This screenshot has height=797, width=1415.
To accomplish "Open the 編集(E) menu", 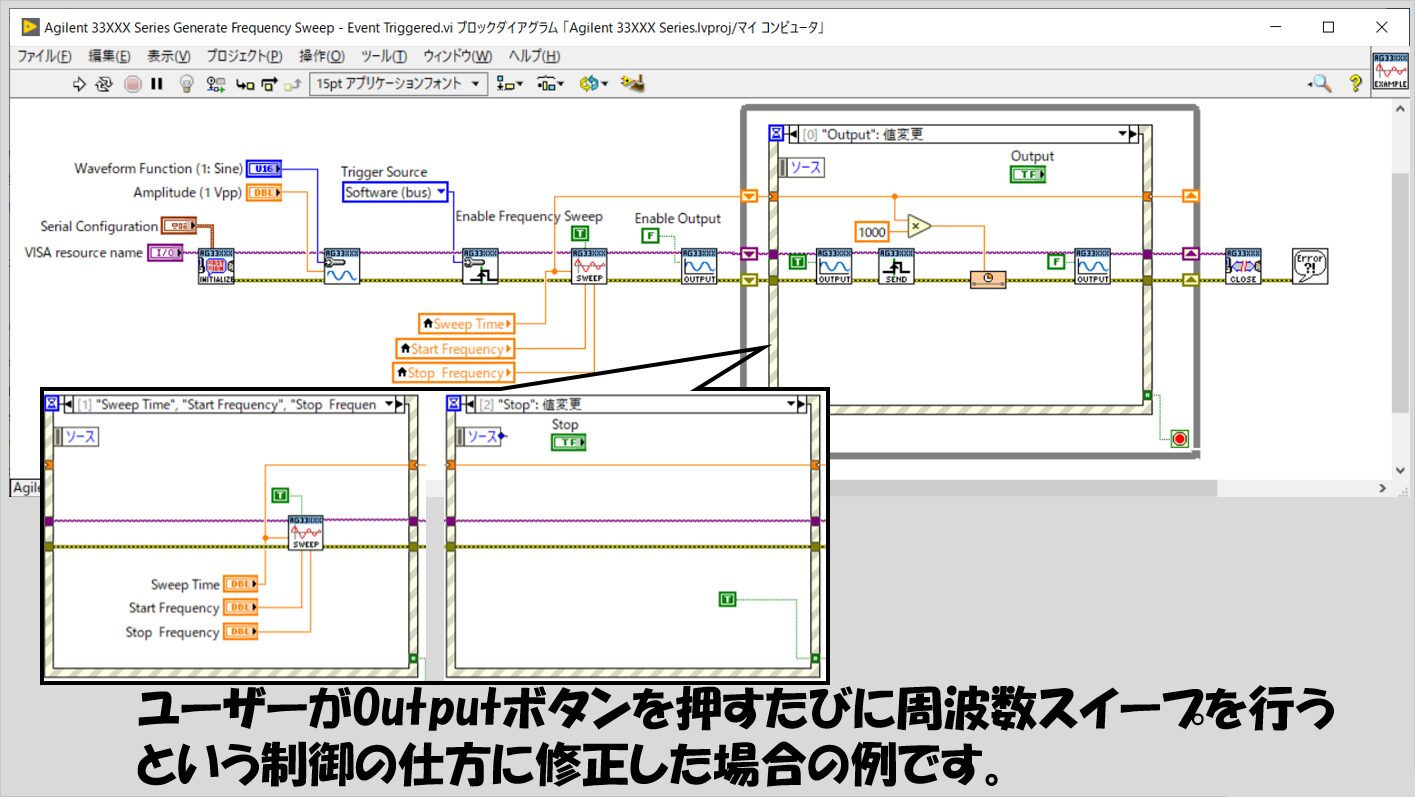I will (109, 56).
